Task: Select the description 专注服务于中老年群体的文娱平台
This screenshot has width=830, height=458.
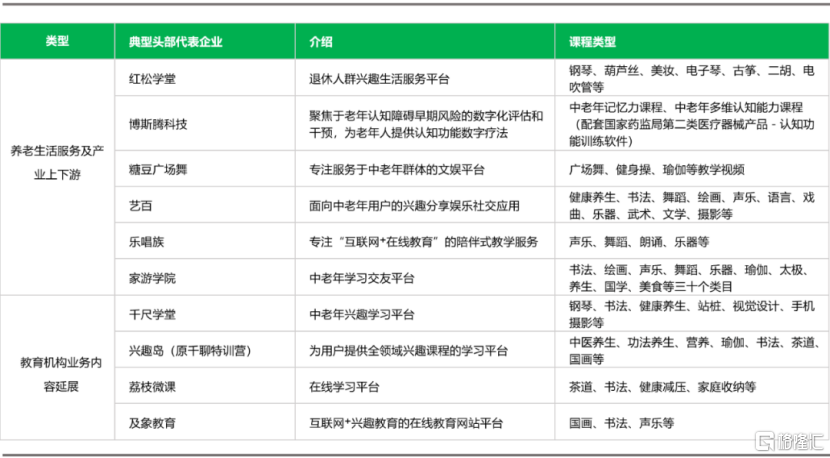Action: coord(396,169)
